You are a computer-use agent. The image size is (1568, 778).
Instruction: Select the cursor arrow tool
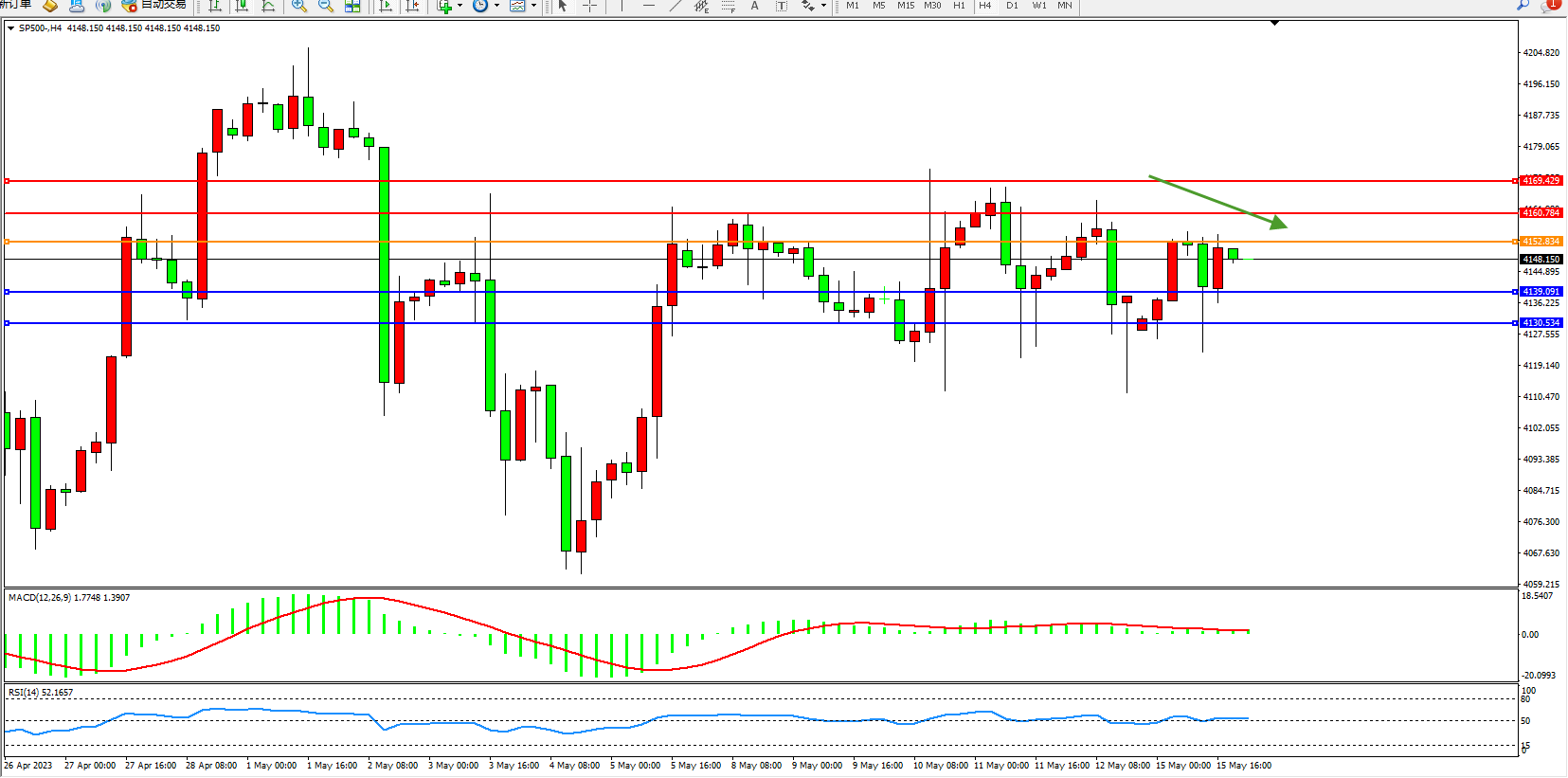click(x=563, y=6)
